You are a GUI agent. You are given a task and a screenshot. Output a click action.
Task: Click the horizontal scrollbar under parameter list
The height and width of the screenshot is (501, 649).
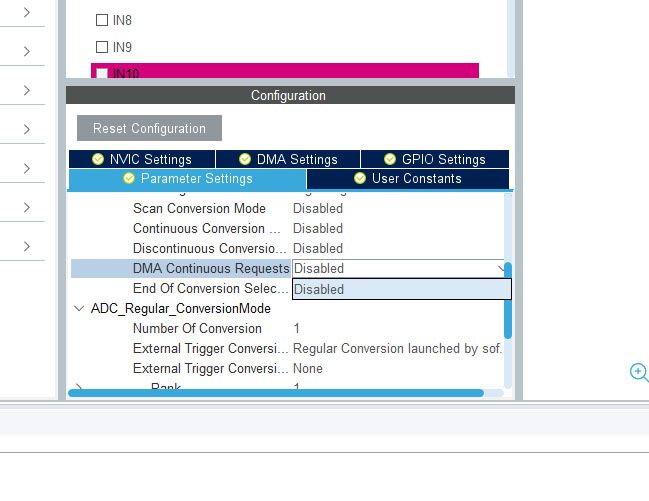276,393
